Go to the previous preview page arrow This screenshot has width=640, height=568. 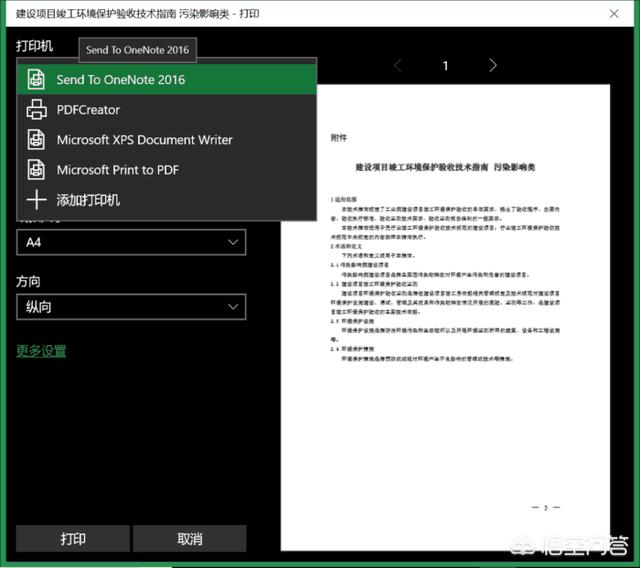(397, 66)
